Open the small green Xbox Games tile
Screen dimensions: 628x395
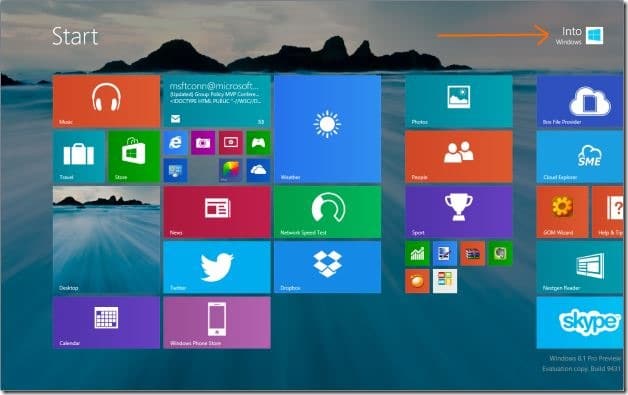(258, 143)
